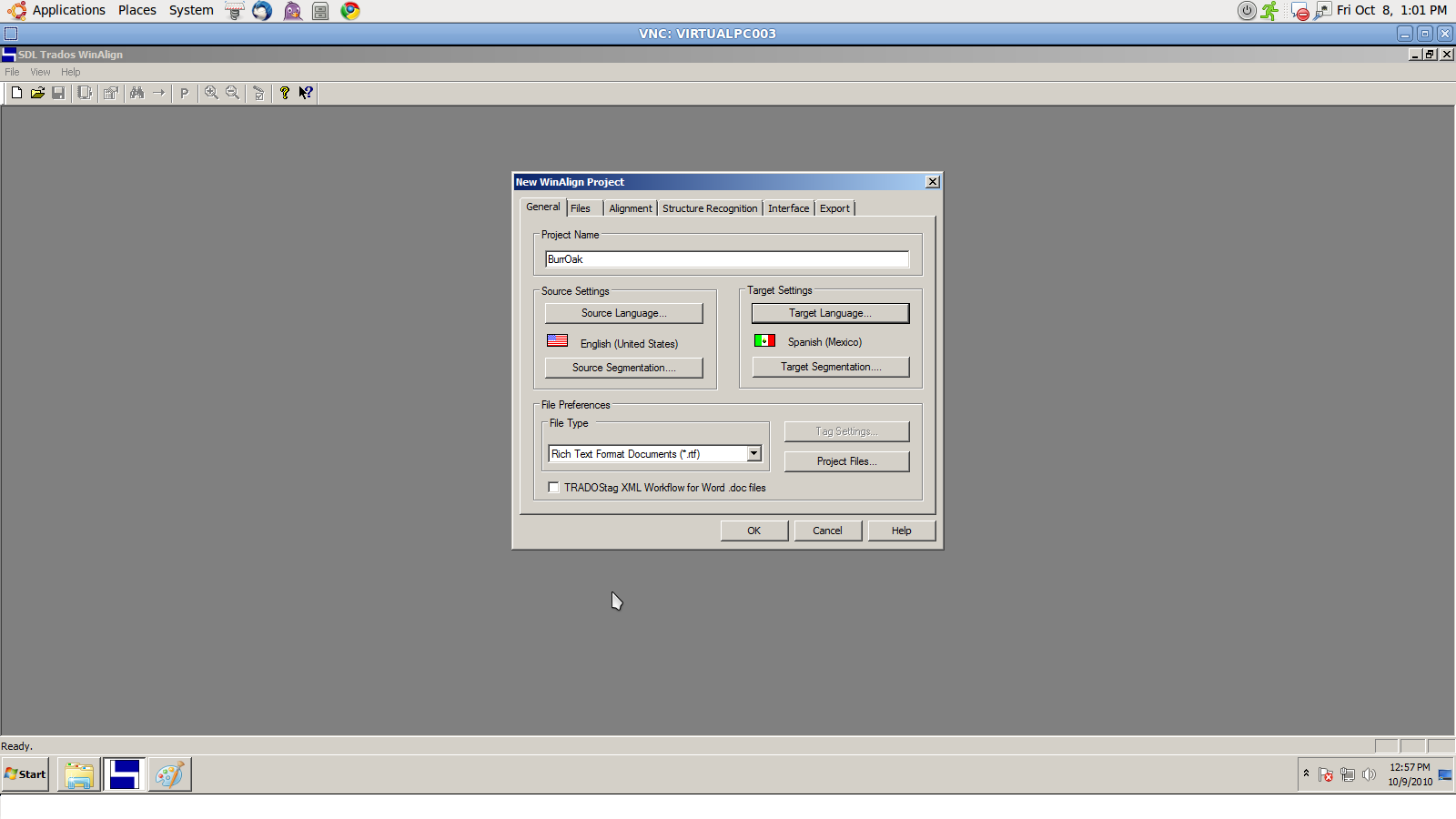Click the Spanish (Mexico) flag icon
Image resolution: width=1456 pixels, height=819 pixels.
point(764,340)
